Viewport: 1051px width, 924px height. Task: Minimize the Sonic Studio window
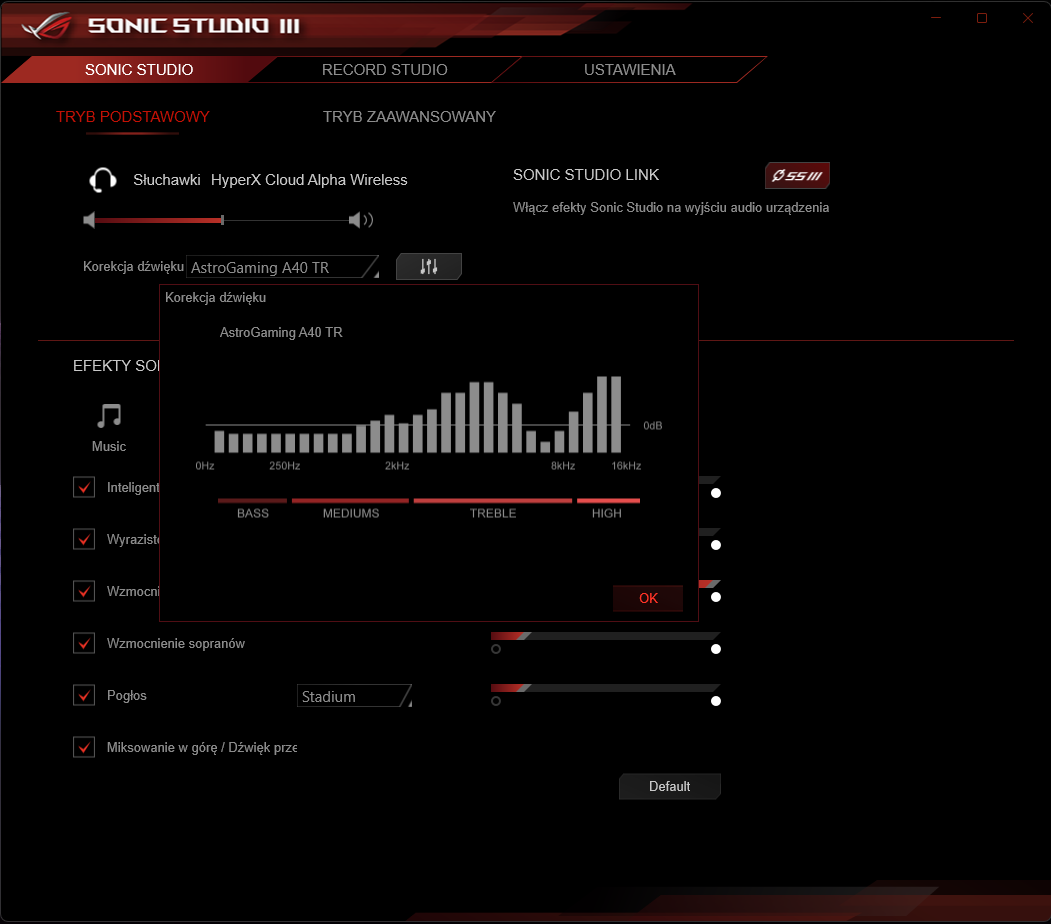[936, 18]
